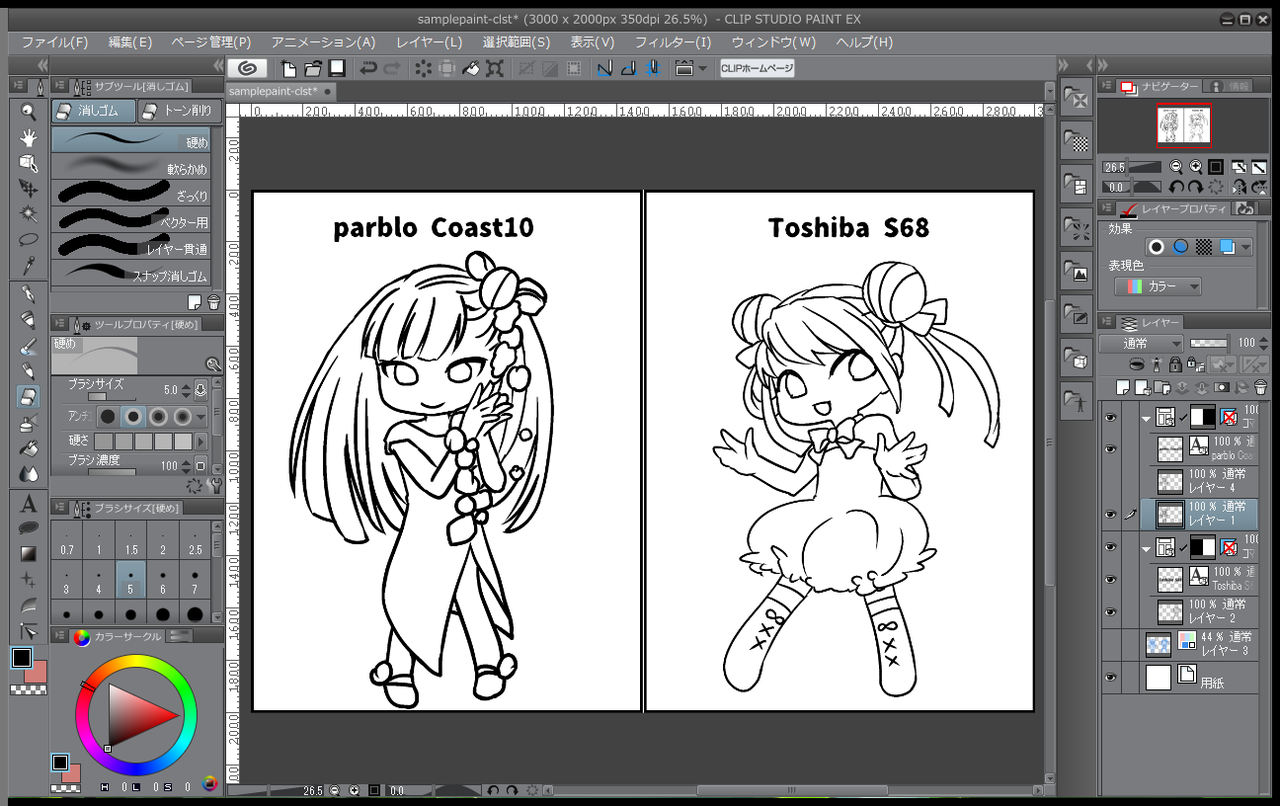Toggle Snap to Ruler
The height and width of the screenshot is (806, 1280).
click(605, 68)
